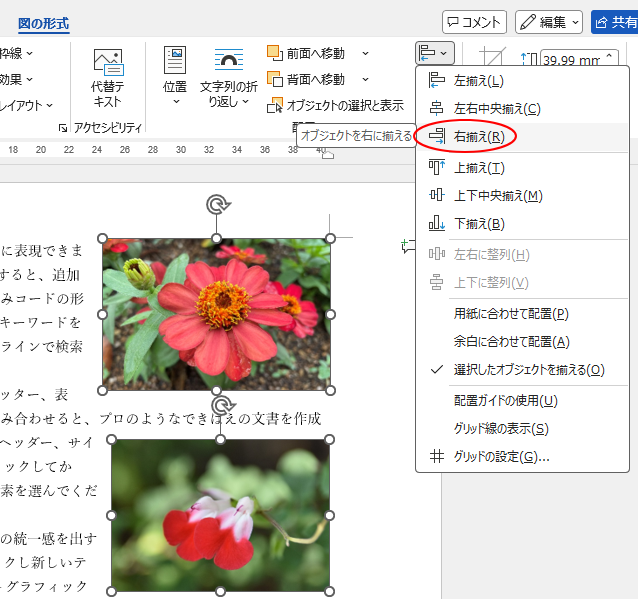Toggle 用紙に合わせて配置(P) option
Image resolution: width=638 pixels, height=599 pixels.
point(522,314)
